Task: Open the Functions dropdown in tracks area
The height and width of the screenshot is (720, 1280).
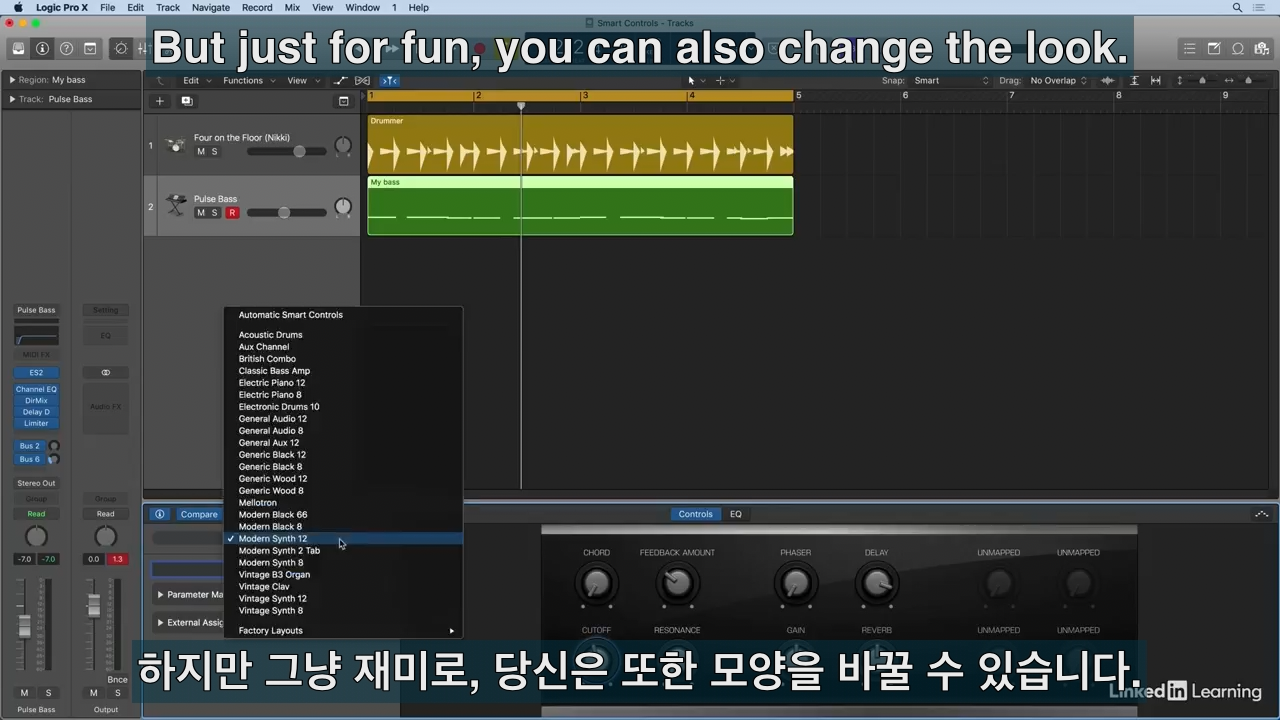Action: click(x=248, y=81)
